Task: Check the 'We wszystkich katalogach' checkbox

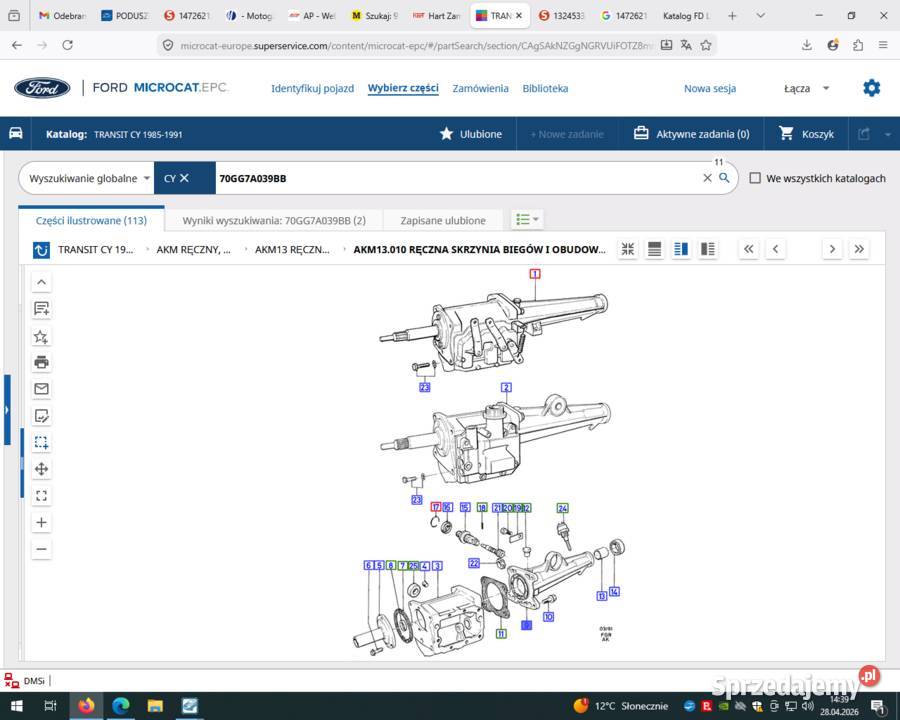Action: click(x=755, y=178)
